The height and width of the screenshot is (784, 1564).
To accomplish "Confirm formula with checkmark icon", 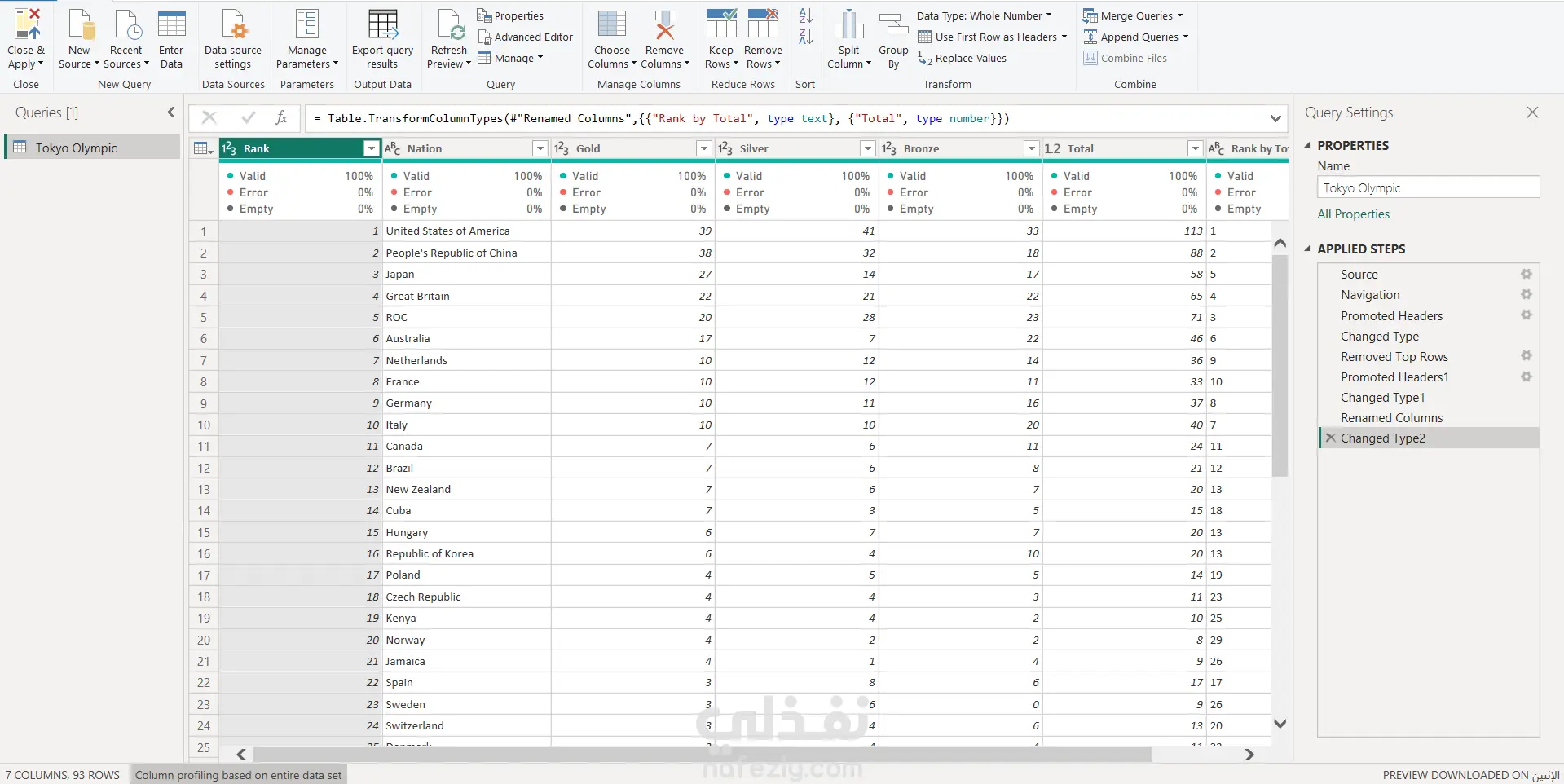I will click(249, 118).
